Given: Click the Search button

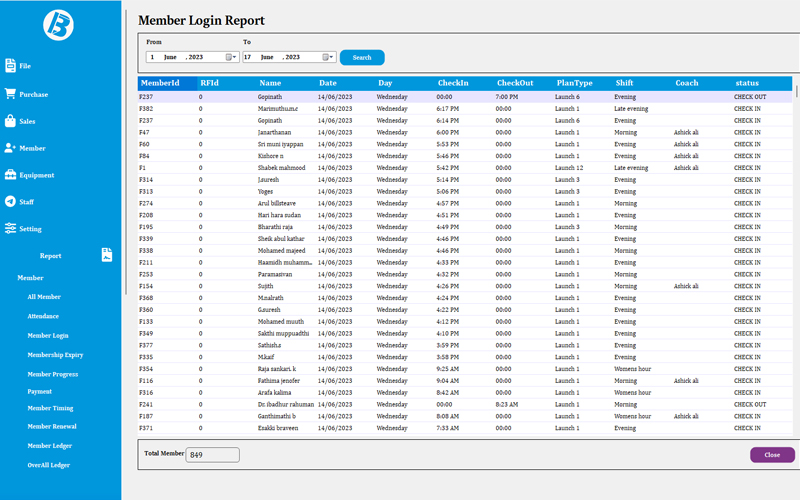Looking at the screenshot, I should [362, 58].
